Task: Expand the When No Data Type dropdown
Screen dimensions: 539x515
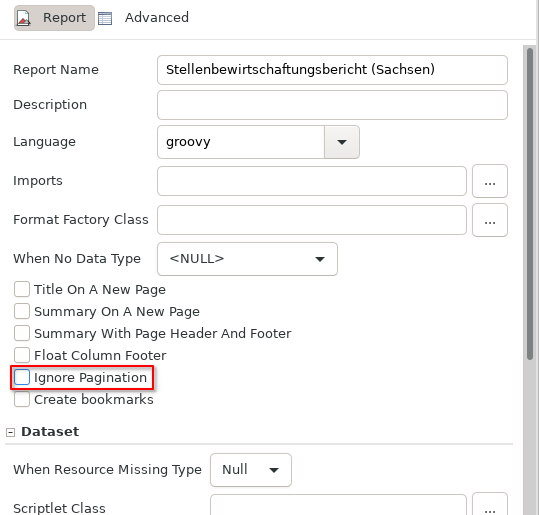Action: (x=247, y=259)
